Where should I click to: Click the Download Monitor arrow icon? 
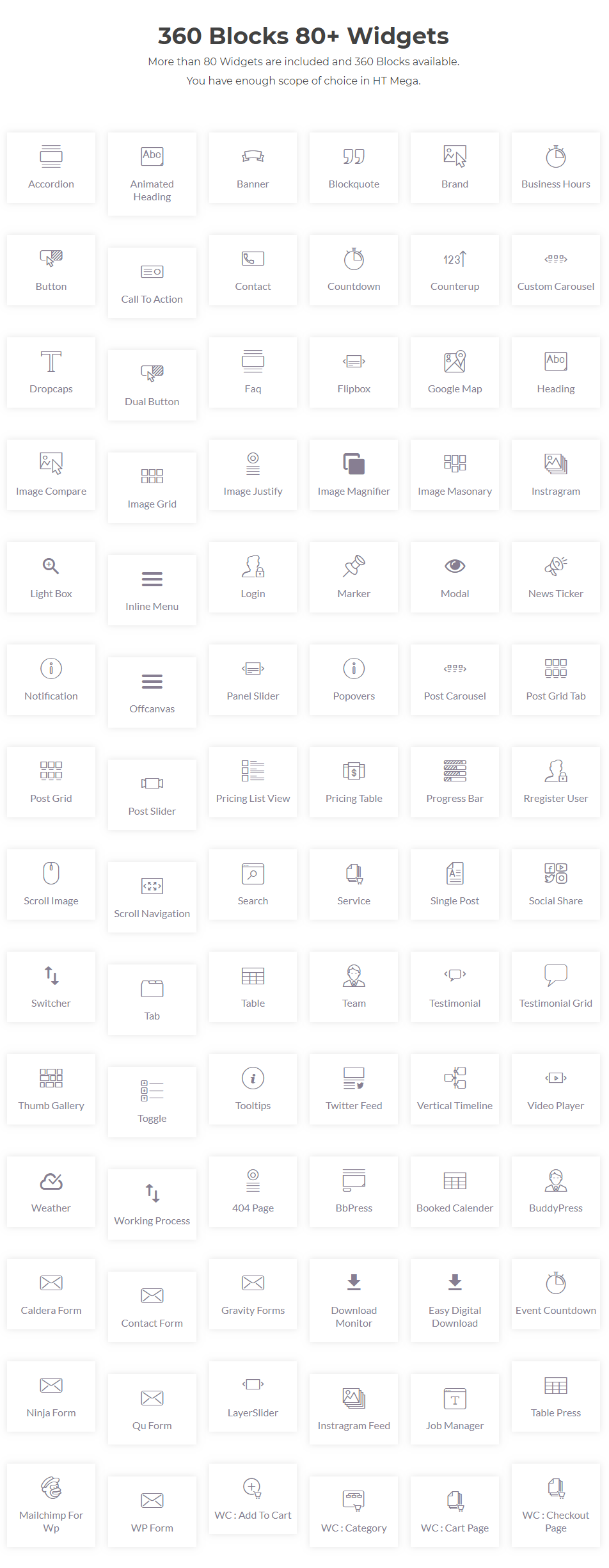(x=354, y=1282)
